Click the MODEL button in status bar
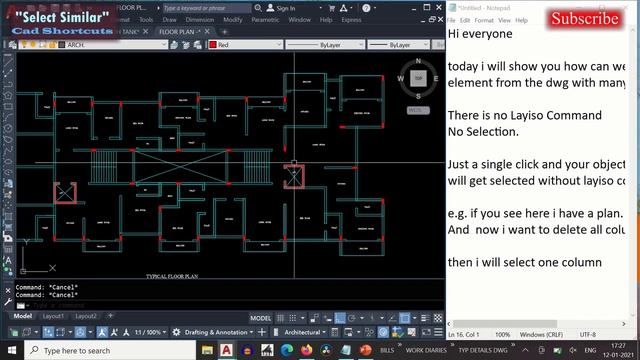This screenshot has width=640, height=360. click(x=260, y=318)
